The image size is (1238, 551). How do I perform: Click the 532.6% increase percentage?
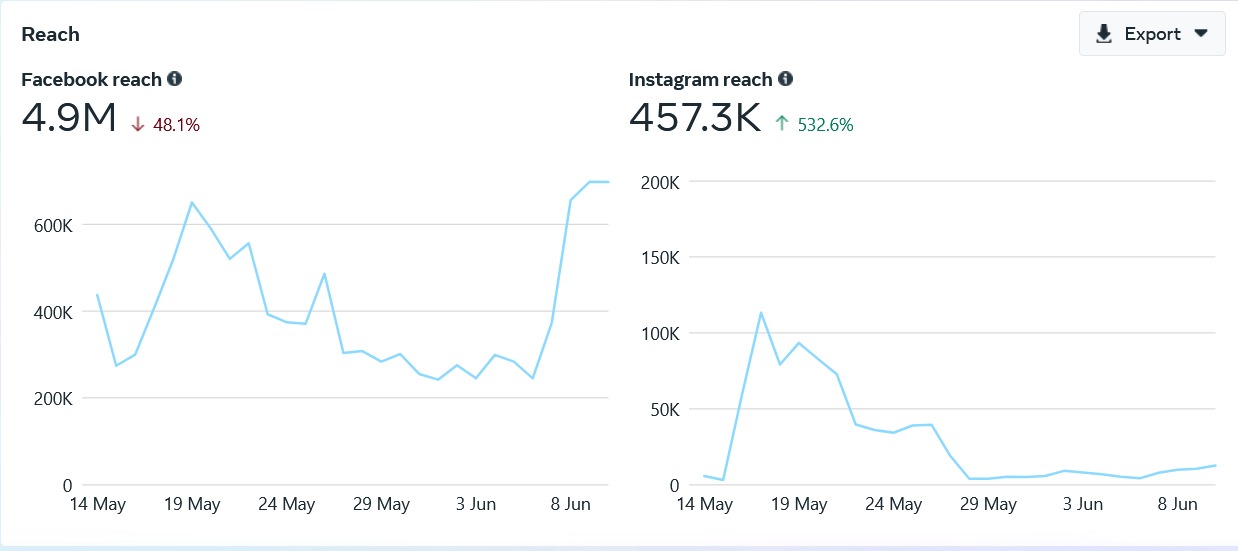pos(825,125)
